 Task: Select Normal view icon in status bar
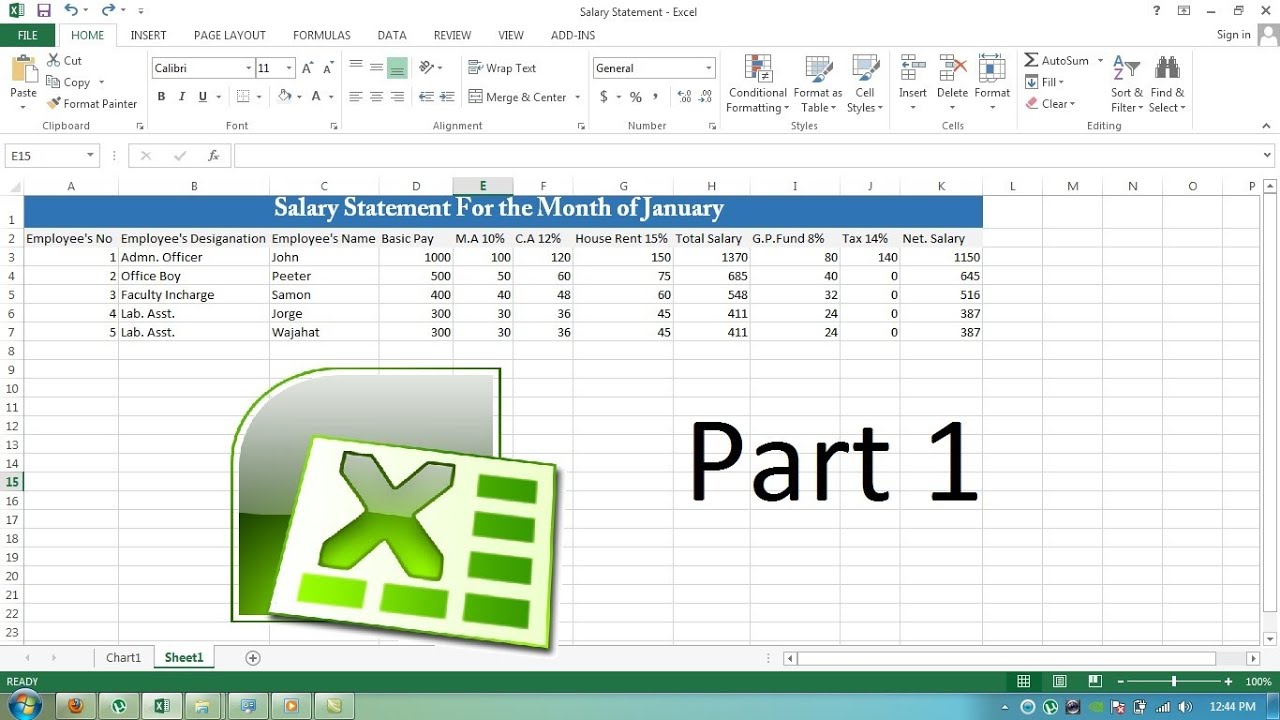click(x=1023, y=681)
